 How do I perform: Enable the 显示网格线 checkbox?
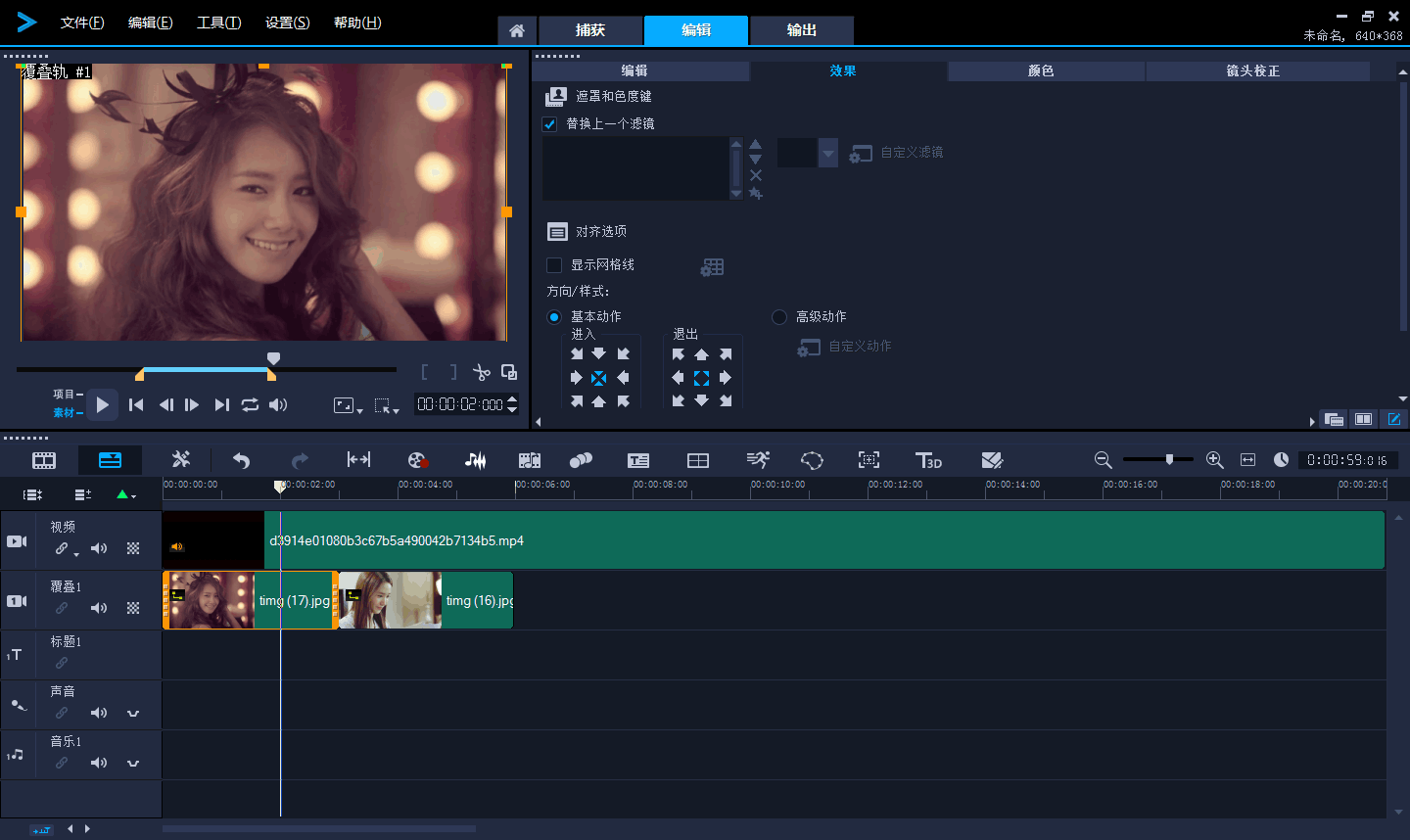coord(554,265)
